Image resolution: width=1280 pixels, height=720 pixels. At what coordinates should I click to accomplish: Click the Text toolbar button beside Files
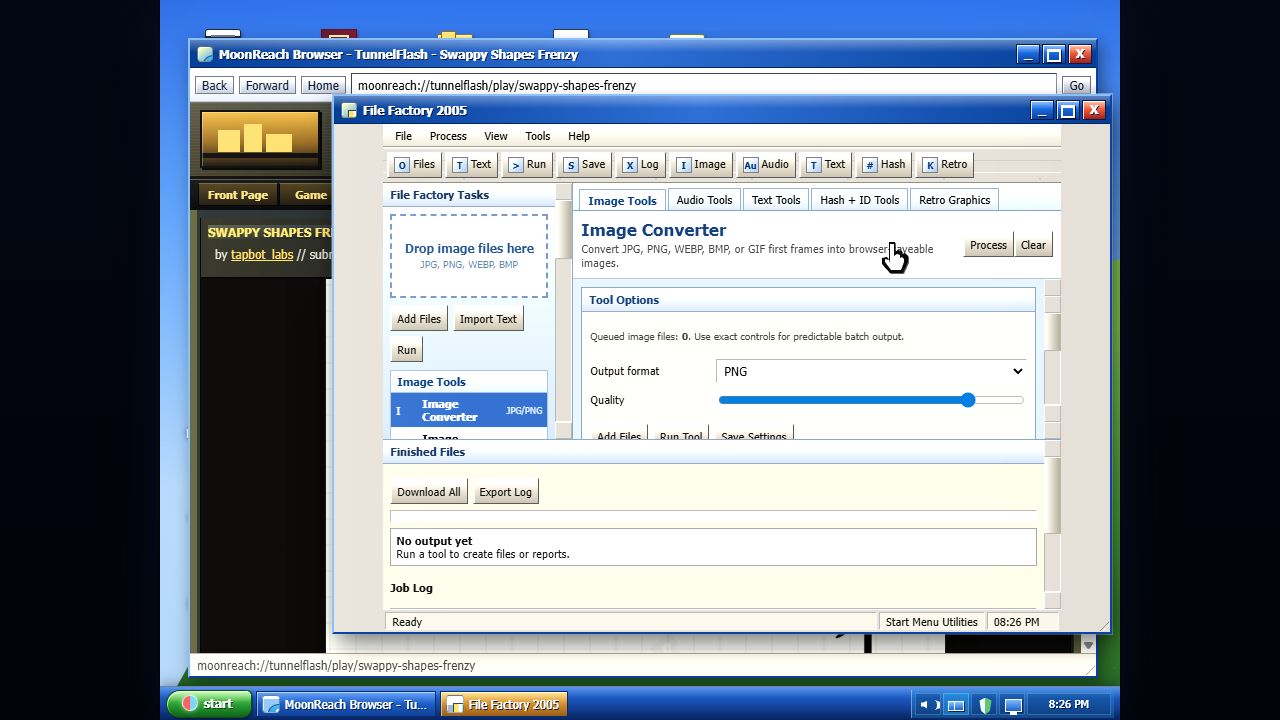tap(472, 165)
